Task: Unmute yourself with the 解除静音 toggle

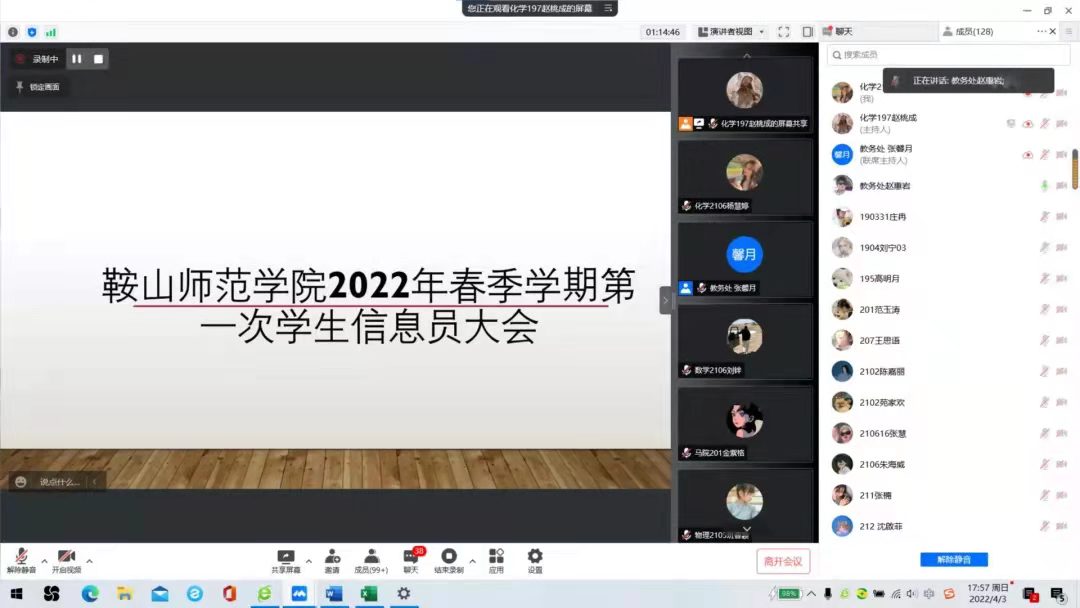Action: coord(22,558)
